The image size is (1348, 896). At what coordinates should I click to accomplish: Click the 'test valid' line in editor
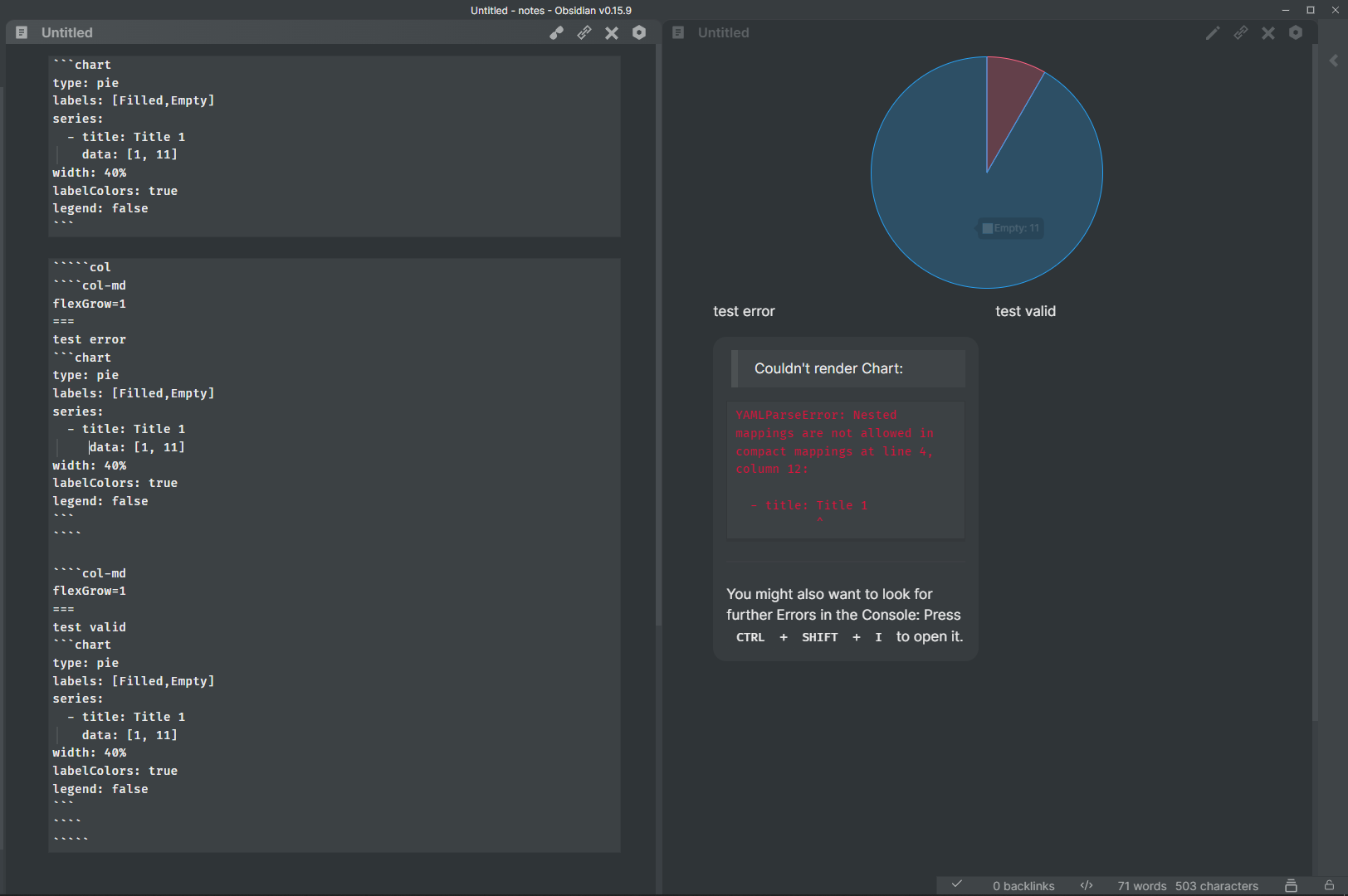(x=90, y=627)
